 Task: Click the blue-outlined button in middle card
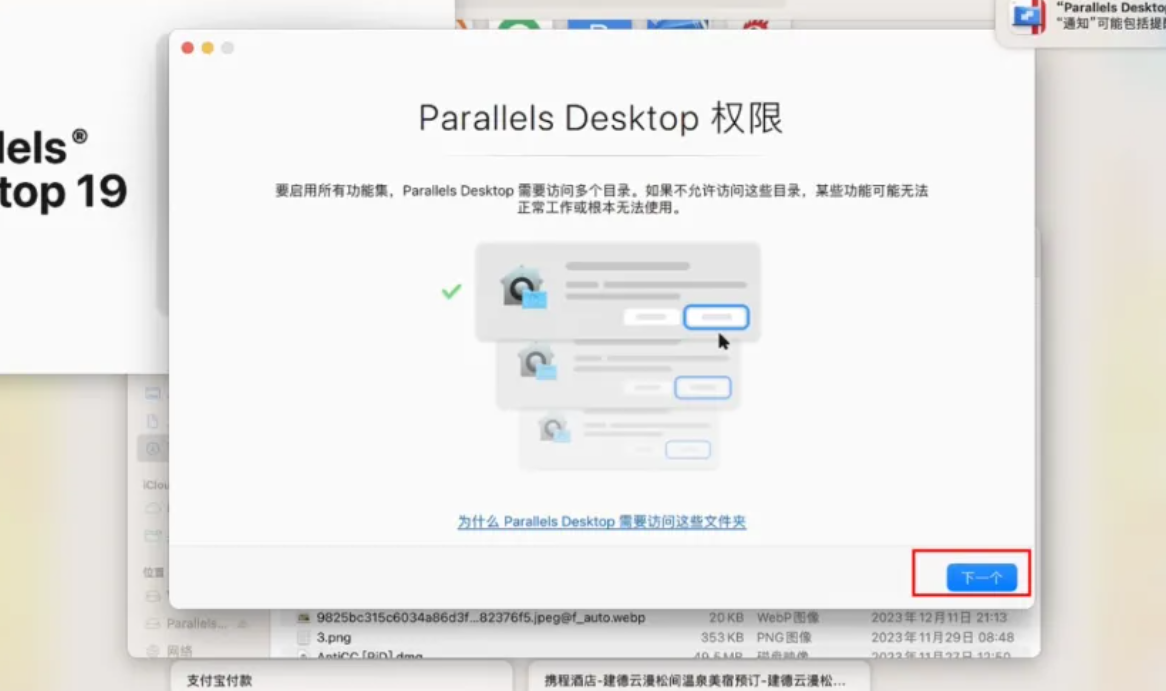[x=702, y=388]
